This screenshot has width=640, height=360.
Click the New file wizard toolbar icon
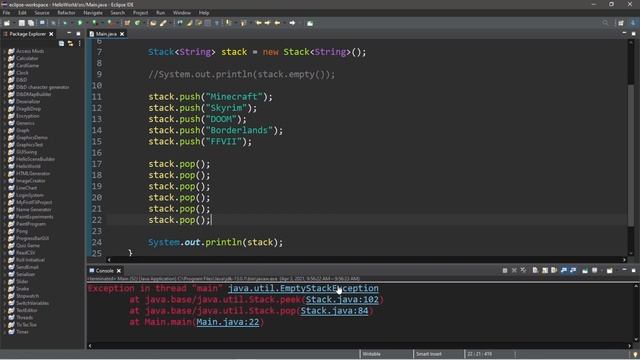pyautogui.click(x=7, y=23)
